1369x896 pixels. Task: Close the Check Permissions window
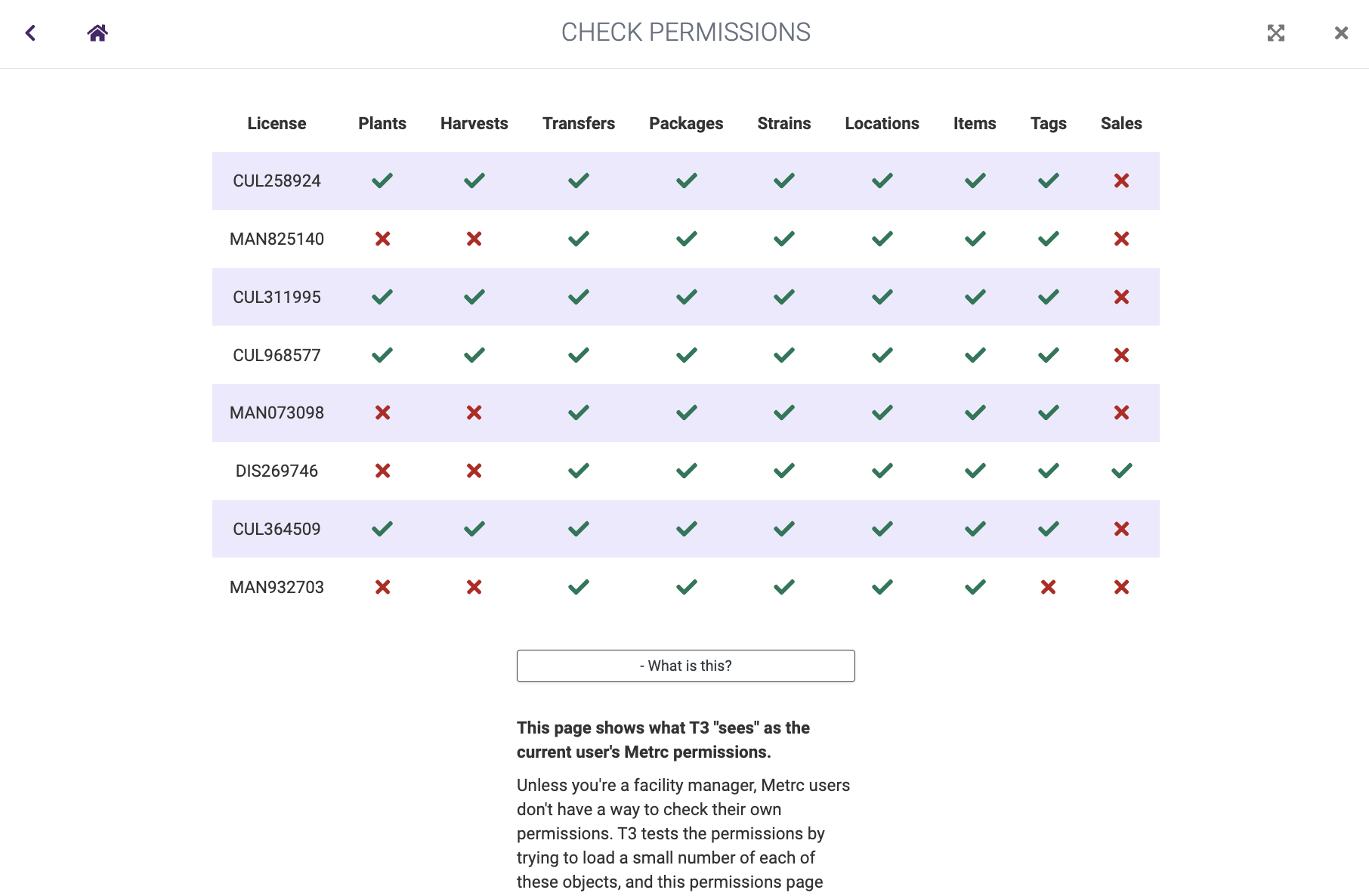tap(1341, 32)
